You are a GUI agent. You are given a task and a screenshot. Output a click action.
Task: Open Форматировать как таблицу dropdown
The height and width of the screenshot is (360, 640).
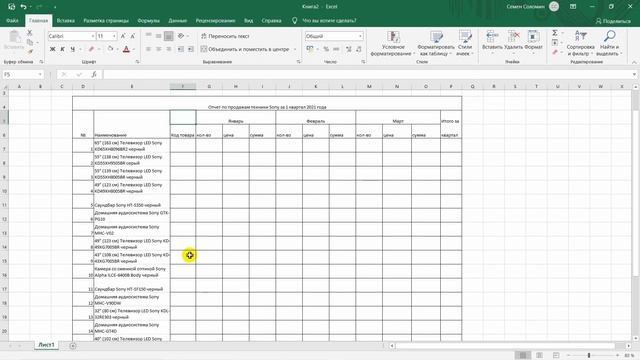tap(436, 43)
